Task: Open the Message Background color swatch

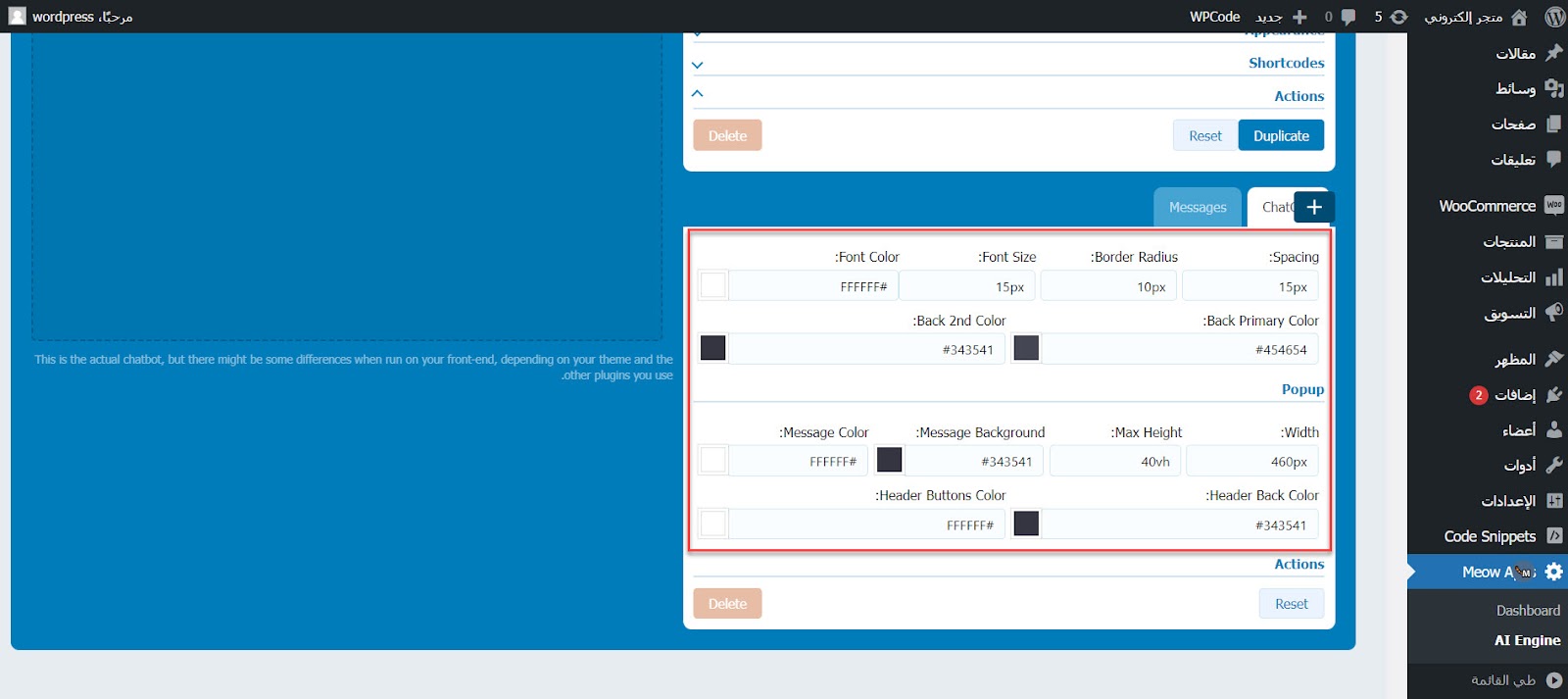Action: (889, 460)
